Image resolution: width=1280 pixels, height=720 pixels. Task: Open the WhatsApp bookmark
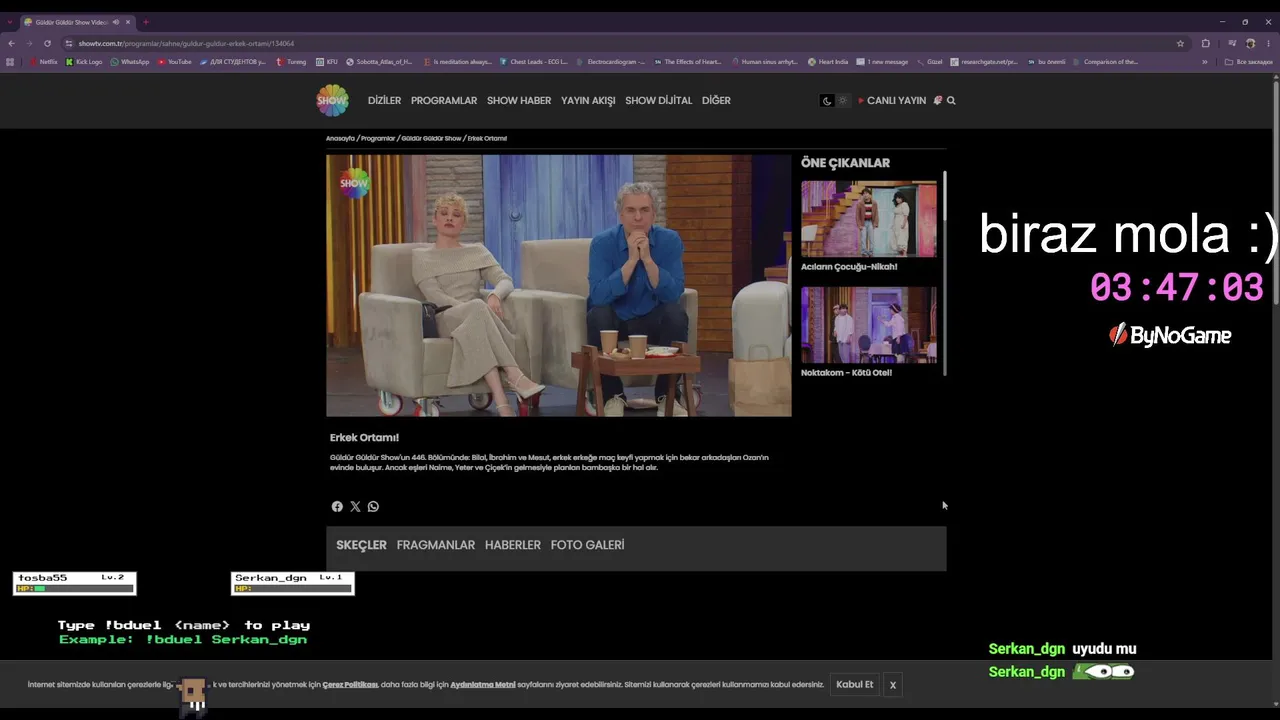[x=130, y=62]
